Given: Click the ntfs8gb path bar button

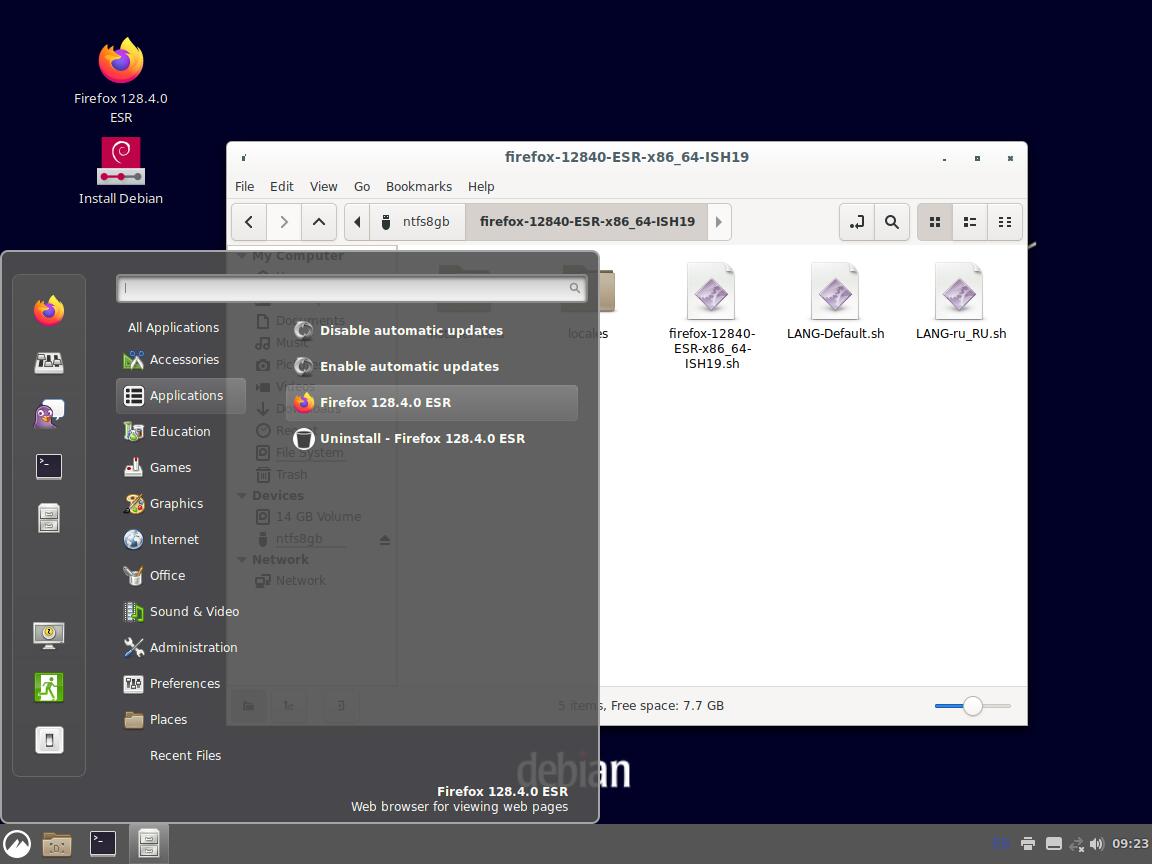Looking at the screenshot, I should click(x=417, y=222).
